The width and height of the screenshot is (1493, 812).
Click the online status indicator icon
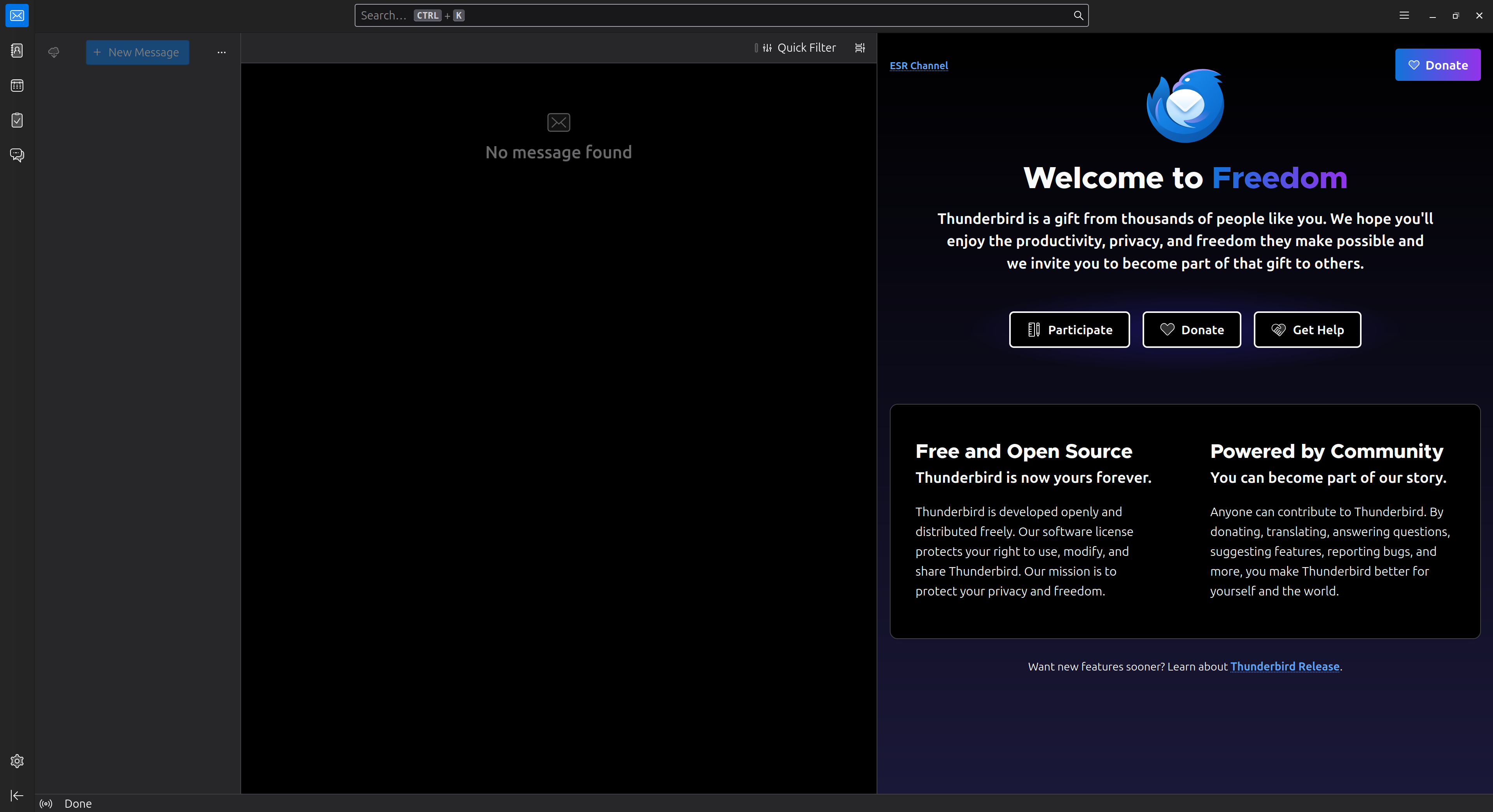46,803
